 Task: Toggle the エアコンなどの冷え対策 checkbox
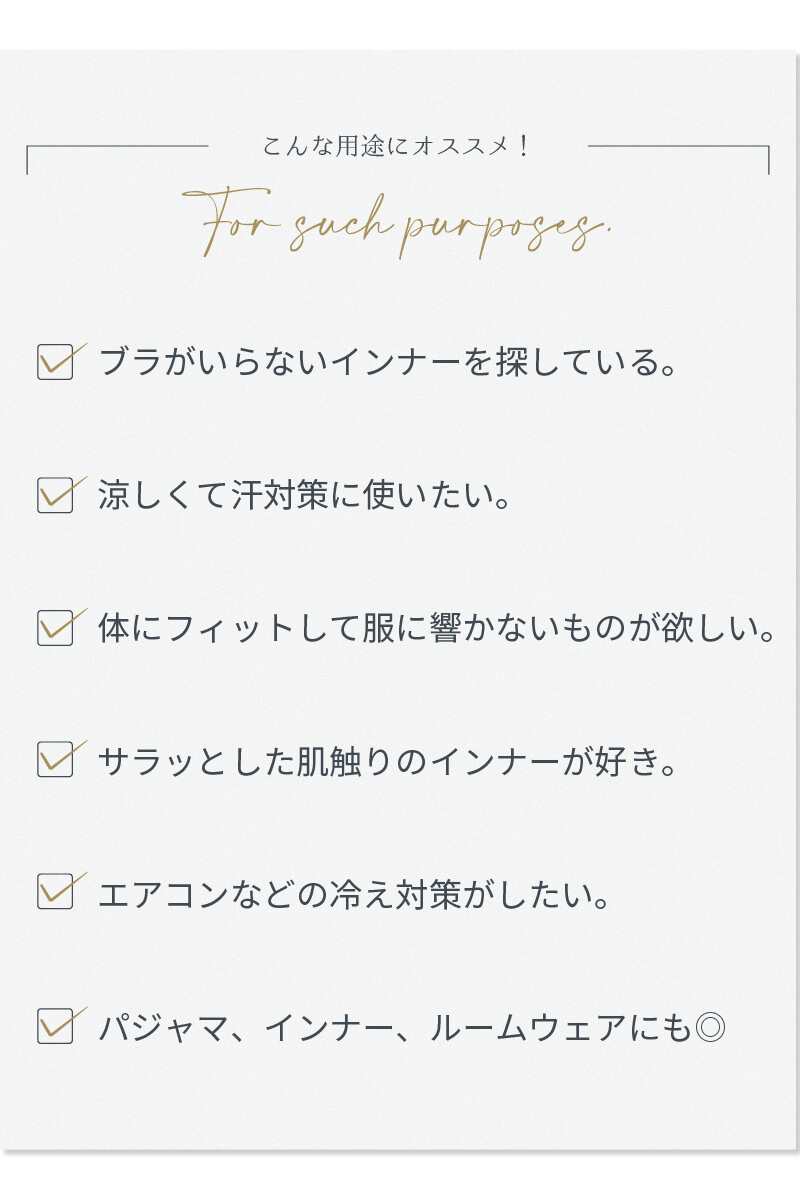coord(55,892)
